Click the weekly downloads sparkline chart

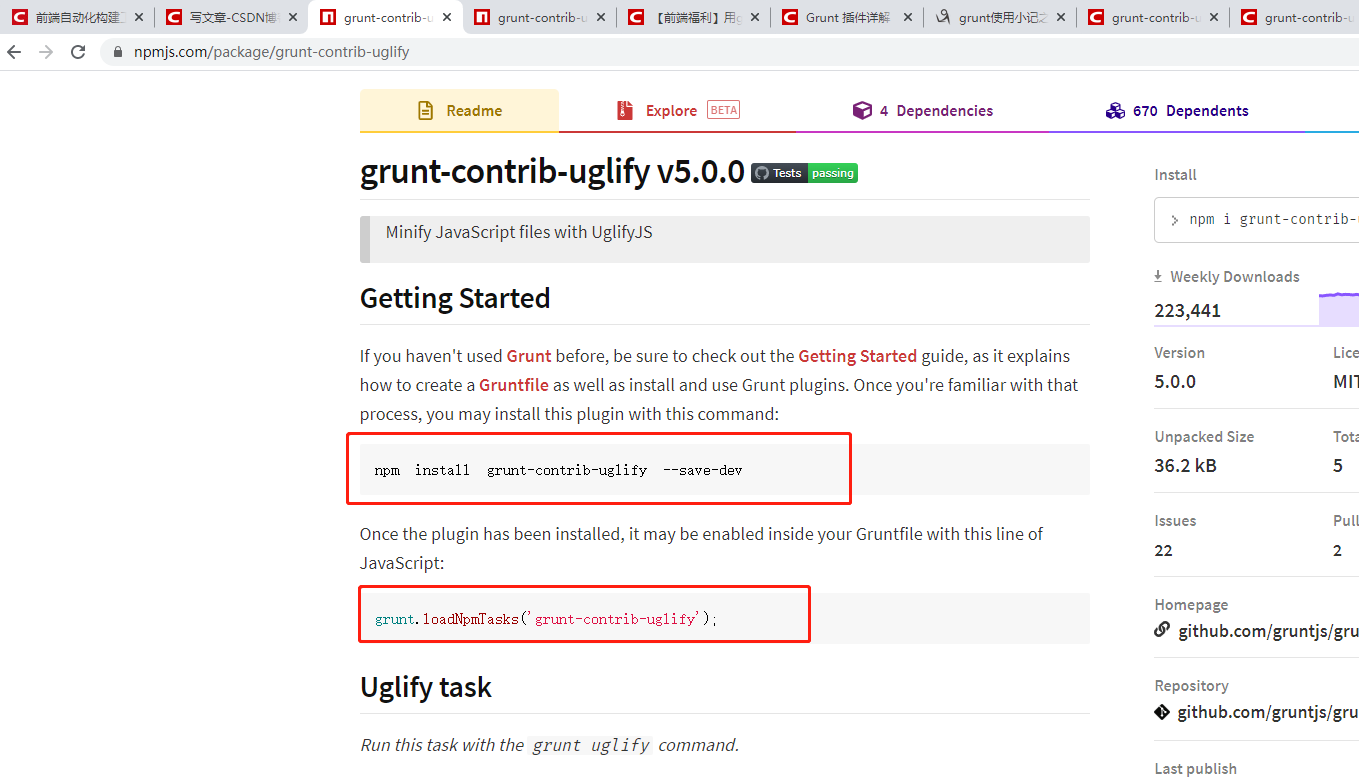1339,309
